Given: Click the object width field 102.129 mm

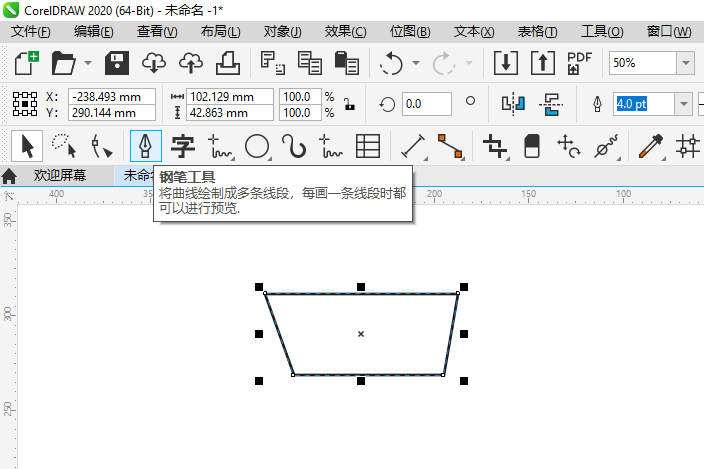Looking at the screenshot, I should [229, 96].
